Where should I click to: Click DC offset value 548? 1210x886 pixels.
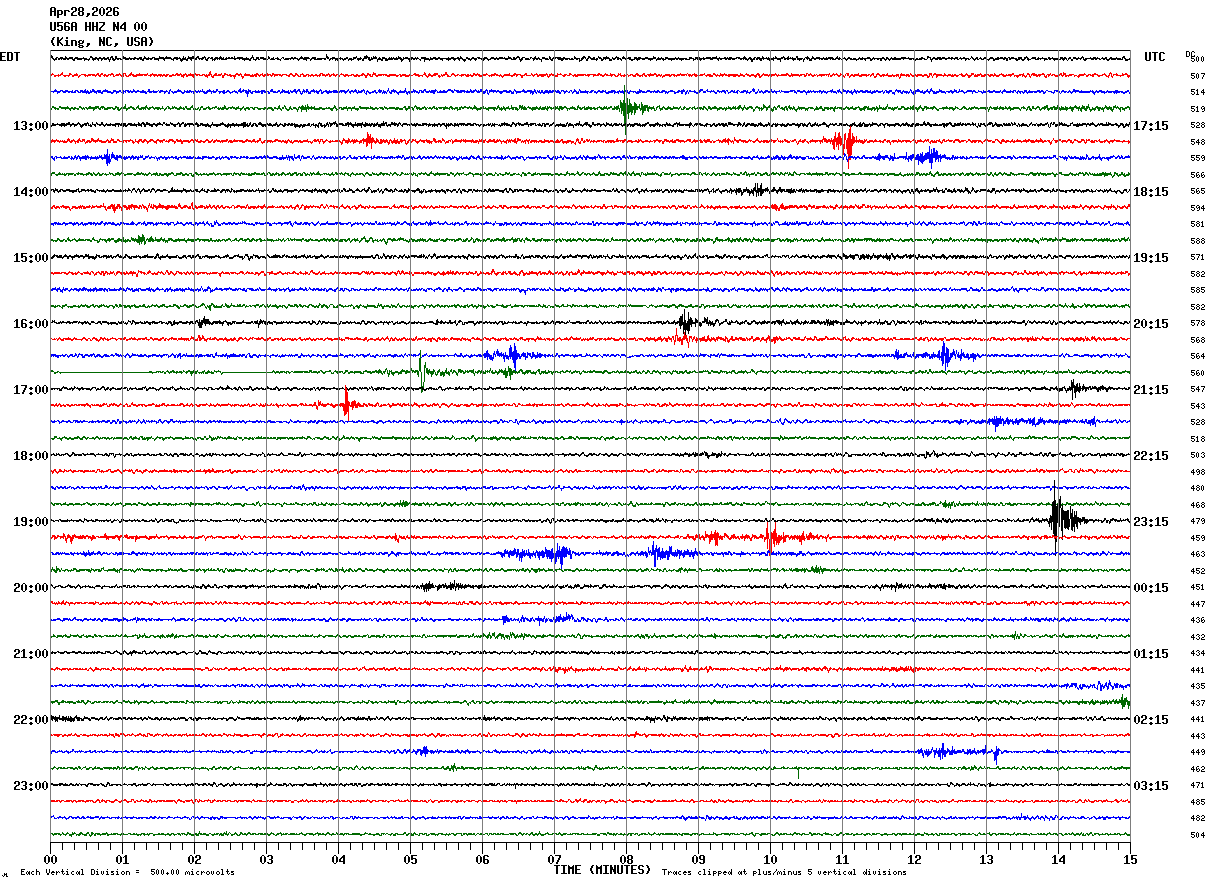(x=1197, y=142)
